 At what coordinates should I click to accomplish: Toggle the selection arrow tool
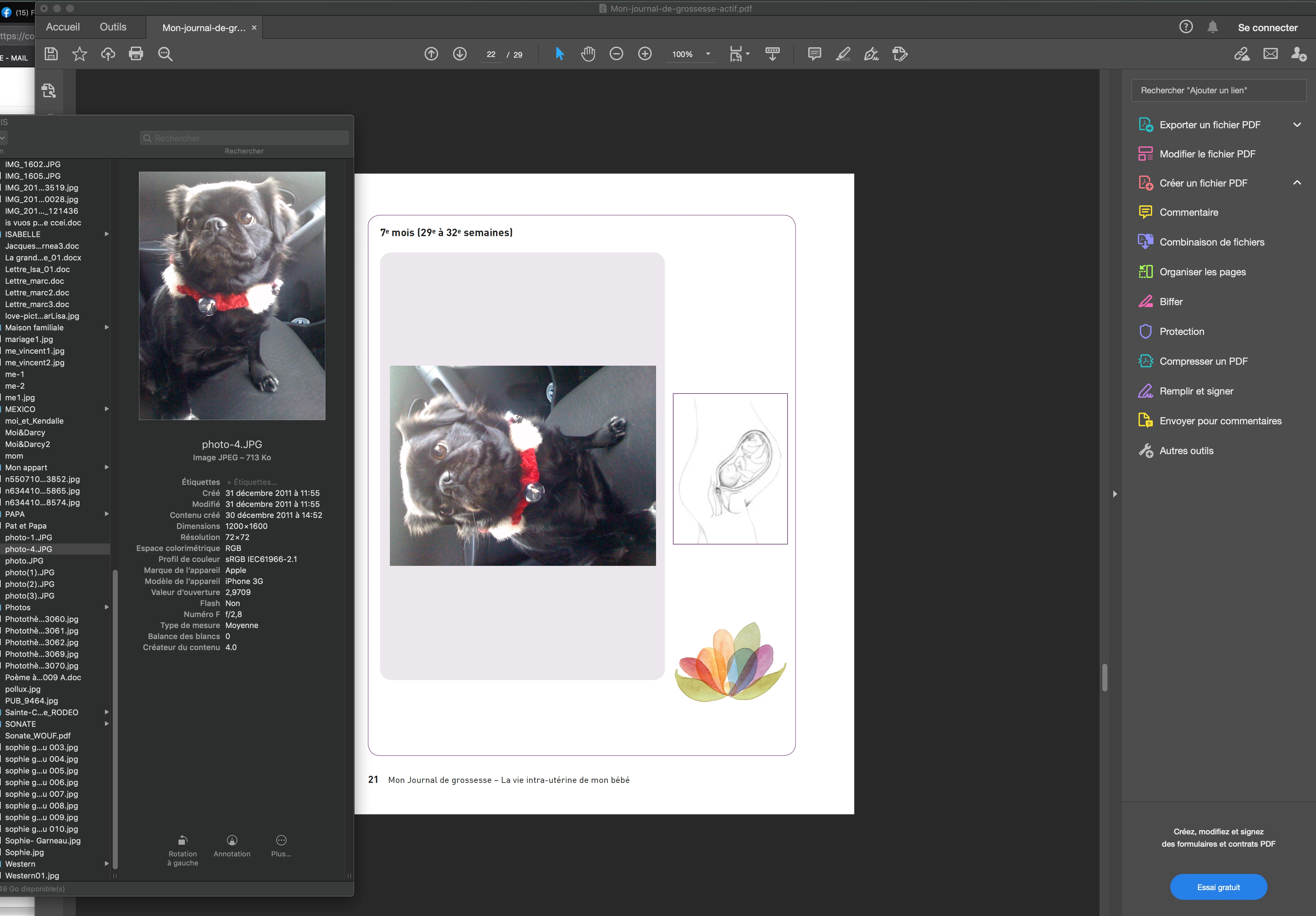(560, 54)
